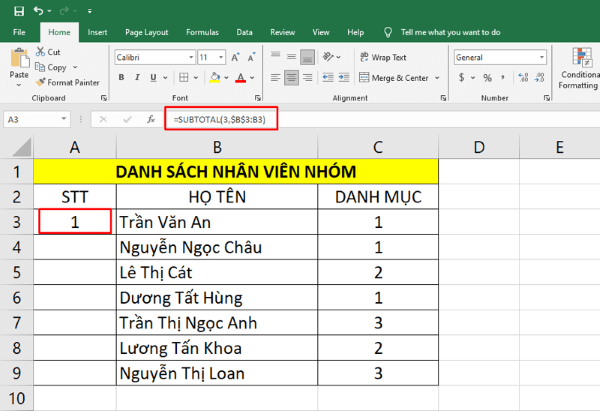The height and width of the screenshot is (411, 600).
Task: Click the Redo arrow icon
Action: 64,11
